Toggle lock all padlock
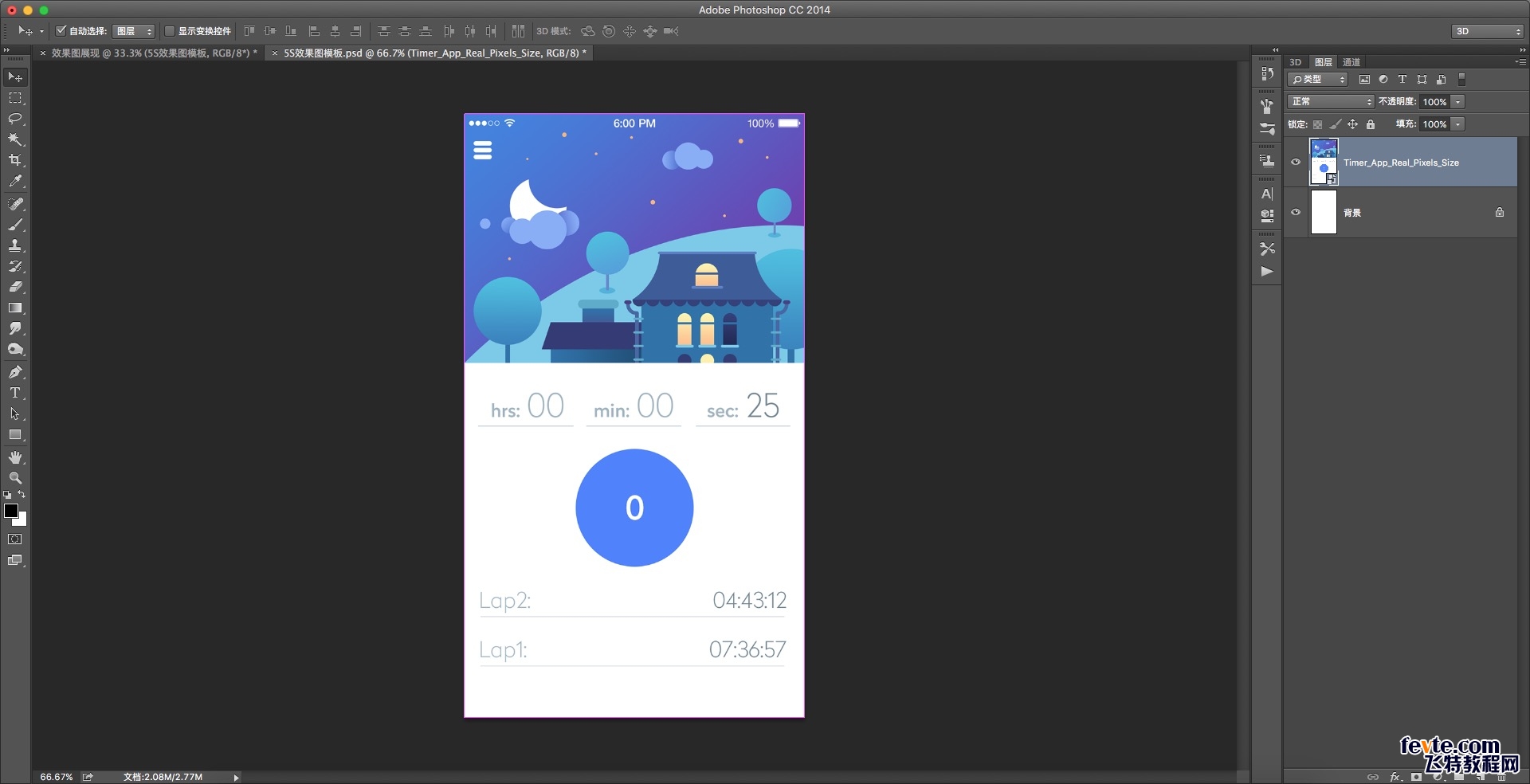 [1370, 124]
